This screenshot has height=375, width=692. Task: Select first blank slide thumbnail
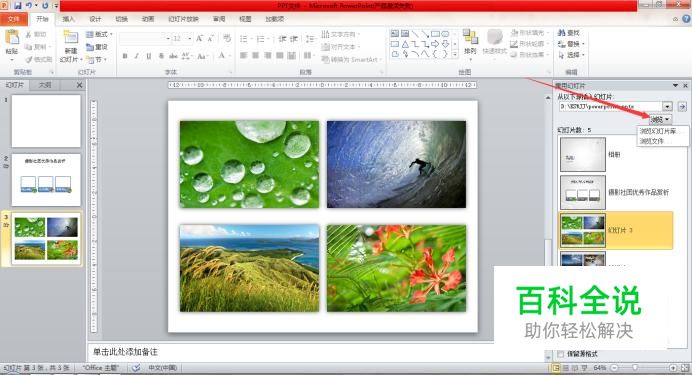click(x=46, y=121)
